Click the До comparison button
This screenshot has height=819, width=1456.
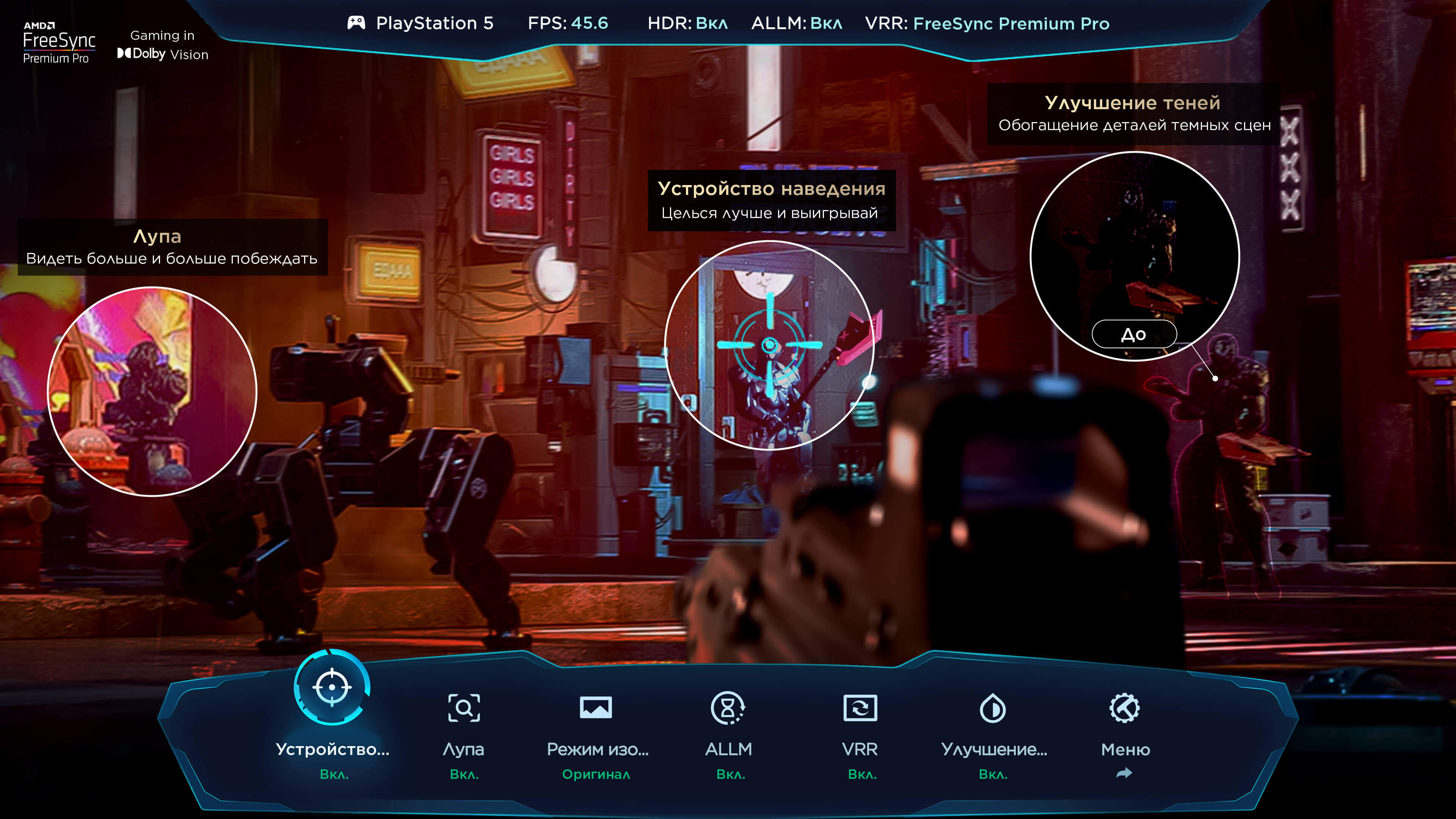(x=1134, y=334)
